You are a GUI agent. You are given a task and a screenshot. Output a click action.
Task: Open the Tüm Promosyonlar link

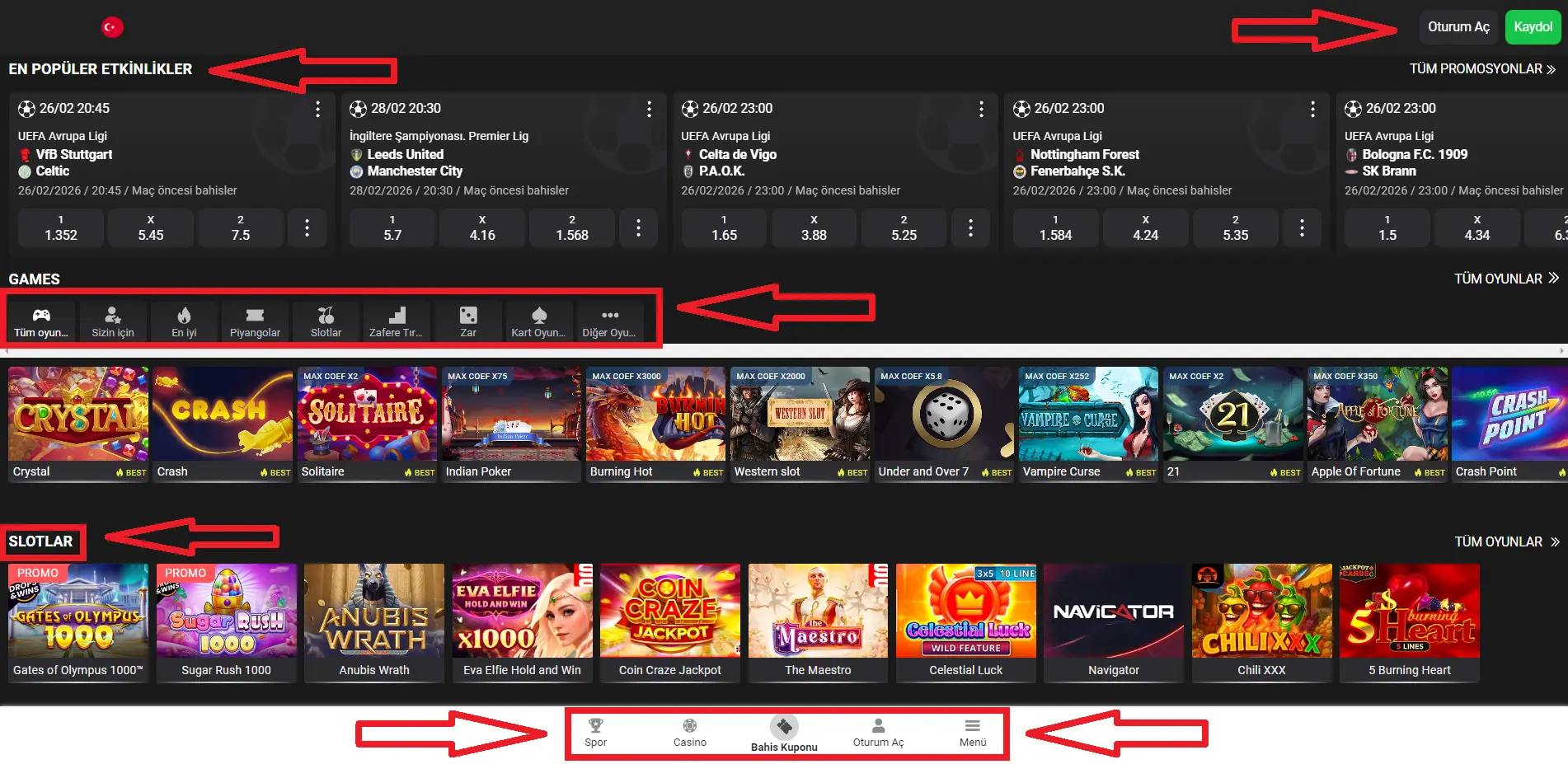[1481, 69]
